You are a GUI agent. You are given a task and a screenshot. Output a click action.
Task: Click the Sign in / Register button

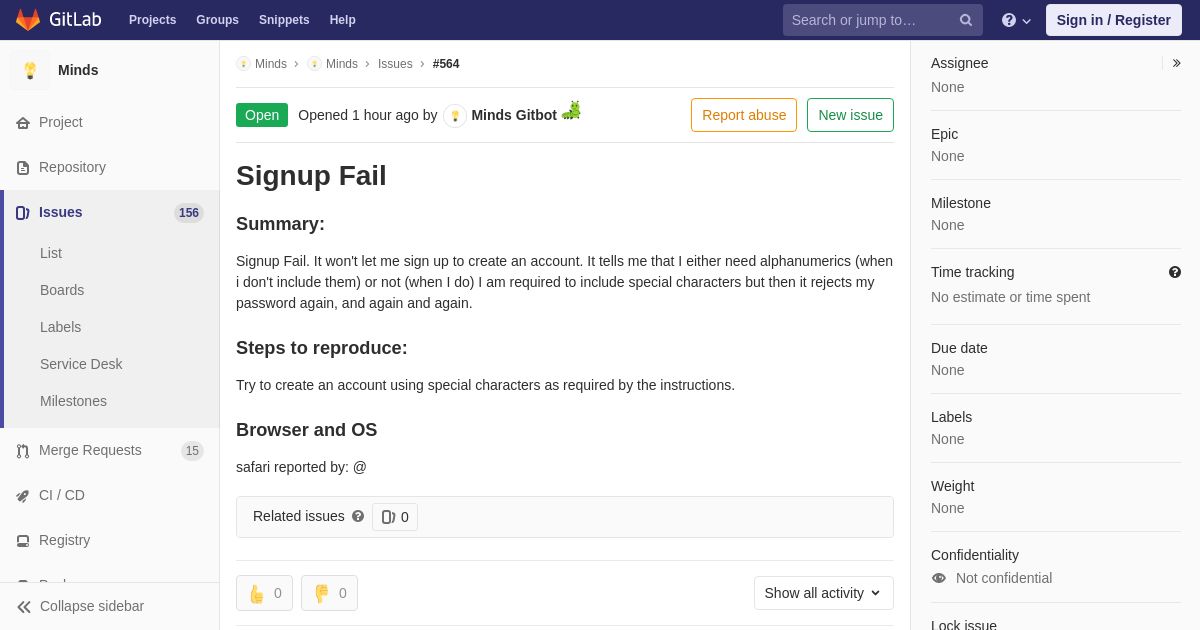[1113, 20]
